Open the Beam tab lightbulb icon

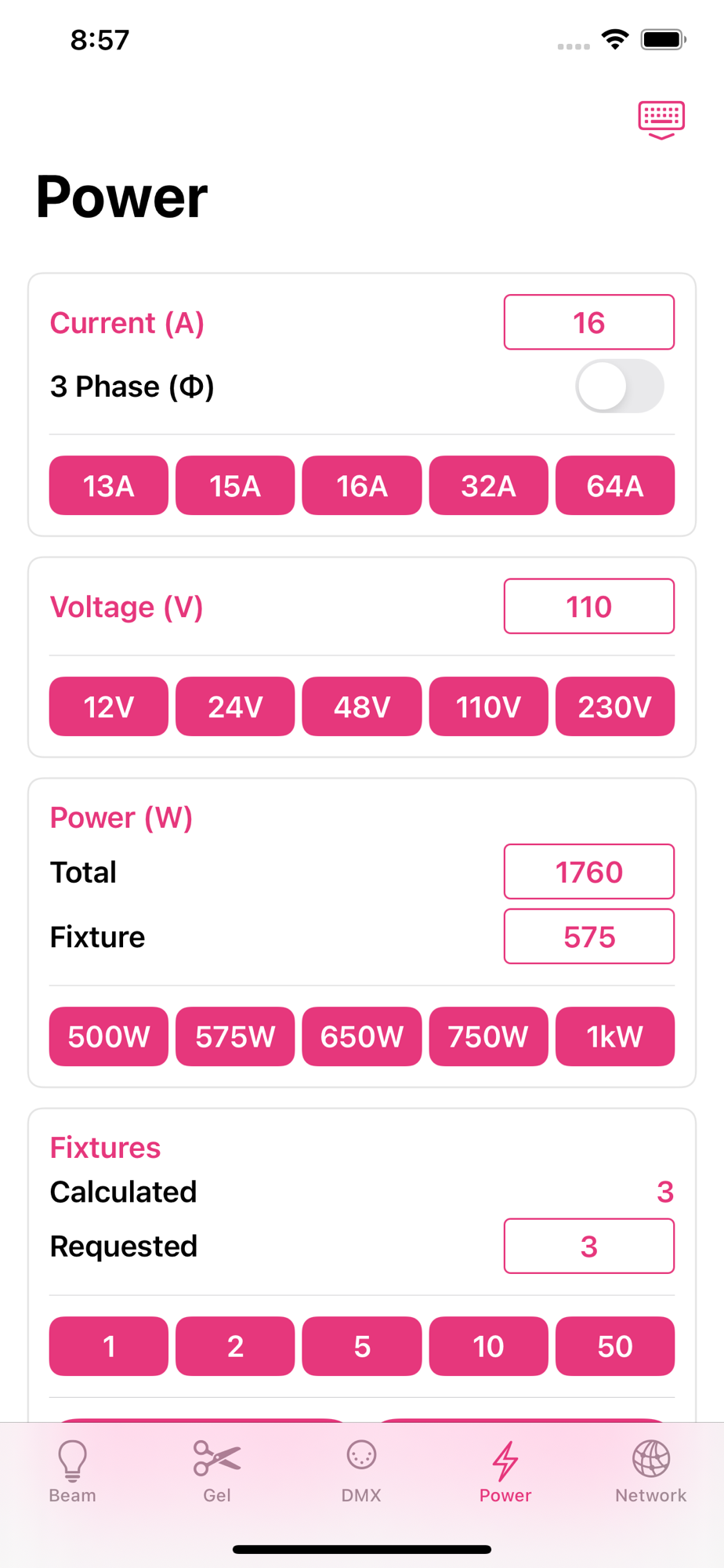(72, 1460)
